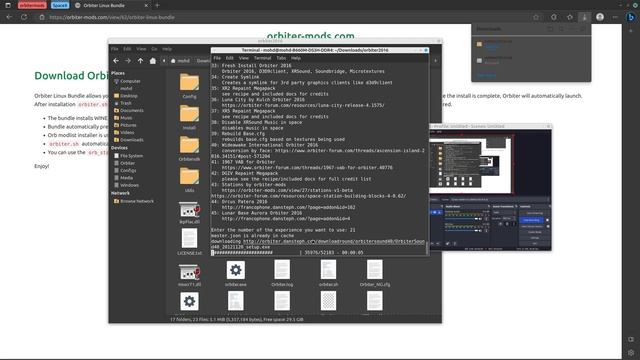Open Desktop in Places sidebar
The image size is (640, 360).
(x=126, y=96)
